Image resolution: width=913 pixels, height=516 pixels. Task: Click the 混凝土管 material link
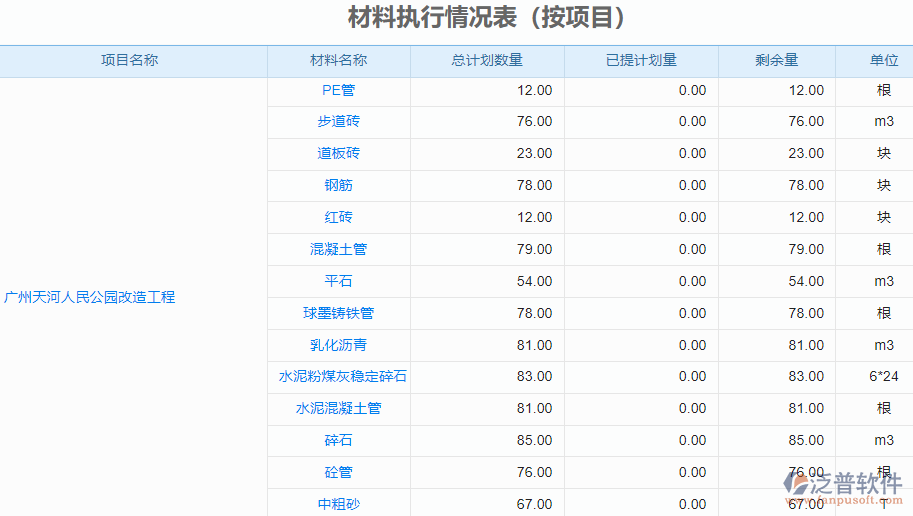[x=338, y=249]
